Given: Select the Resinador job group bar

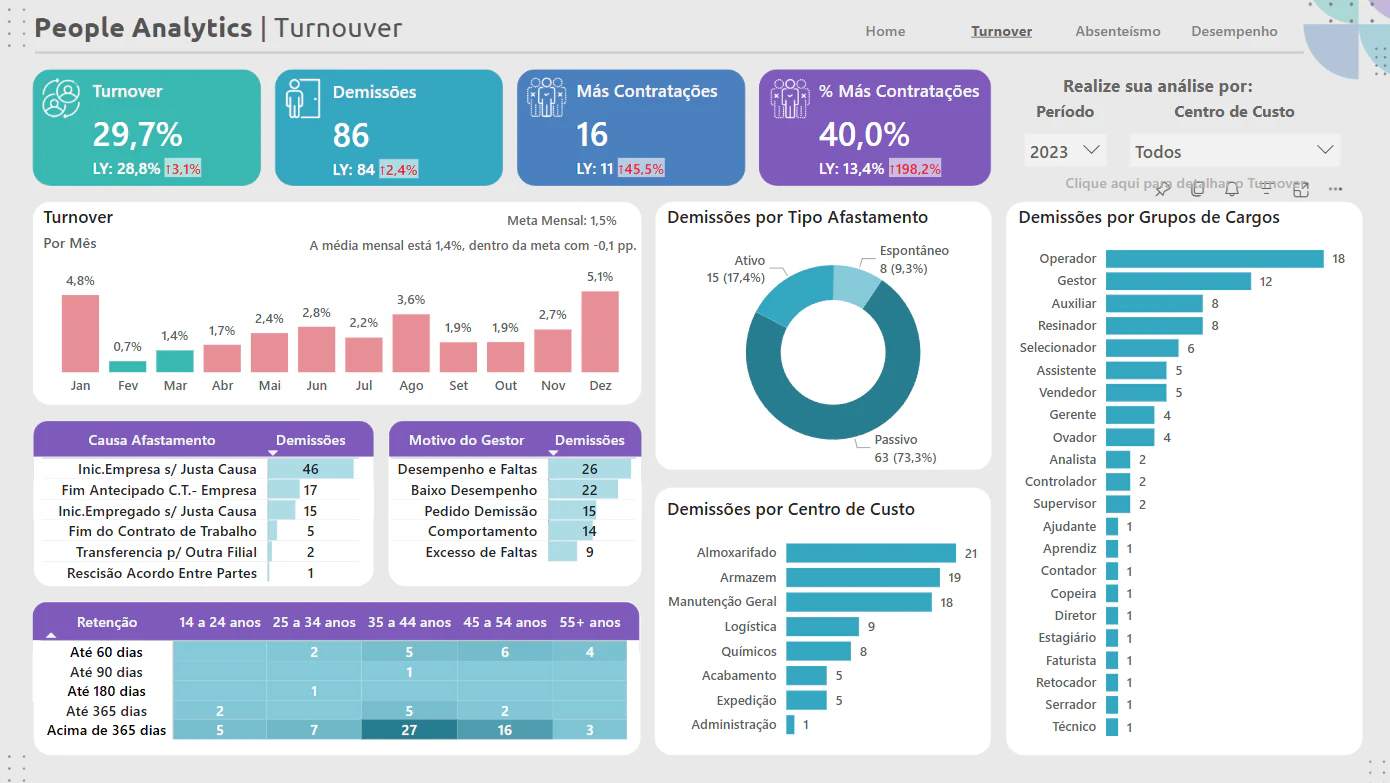Looking at the screenshot, I should tap(1154, 325).
